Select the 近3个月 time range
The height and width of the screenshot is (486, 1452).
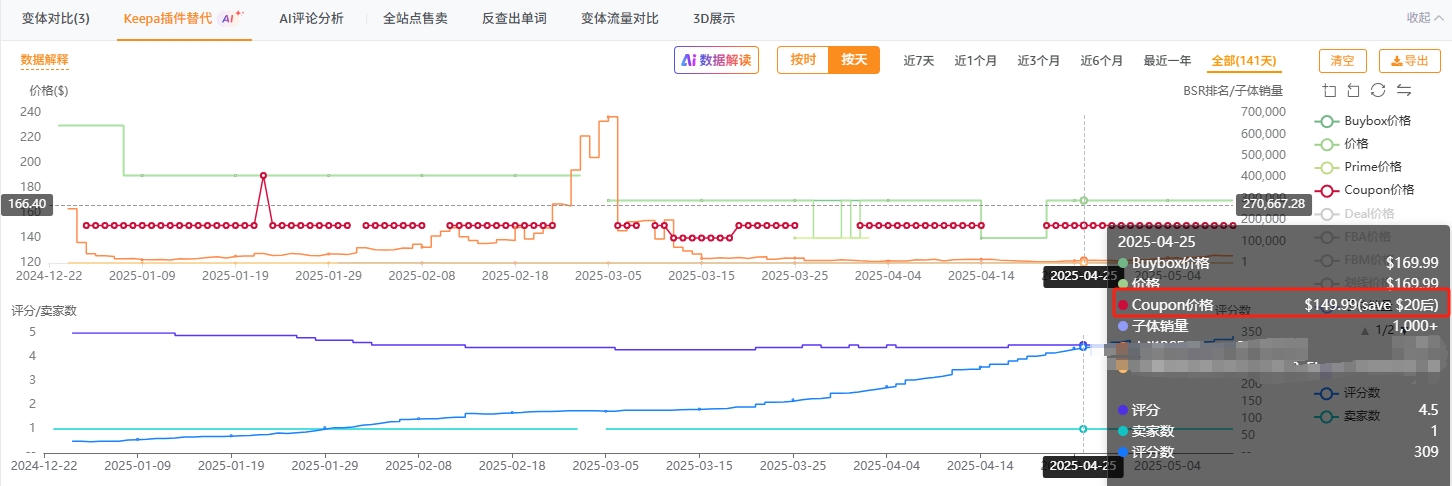point(1039,60)
